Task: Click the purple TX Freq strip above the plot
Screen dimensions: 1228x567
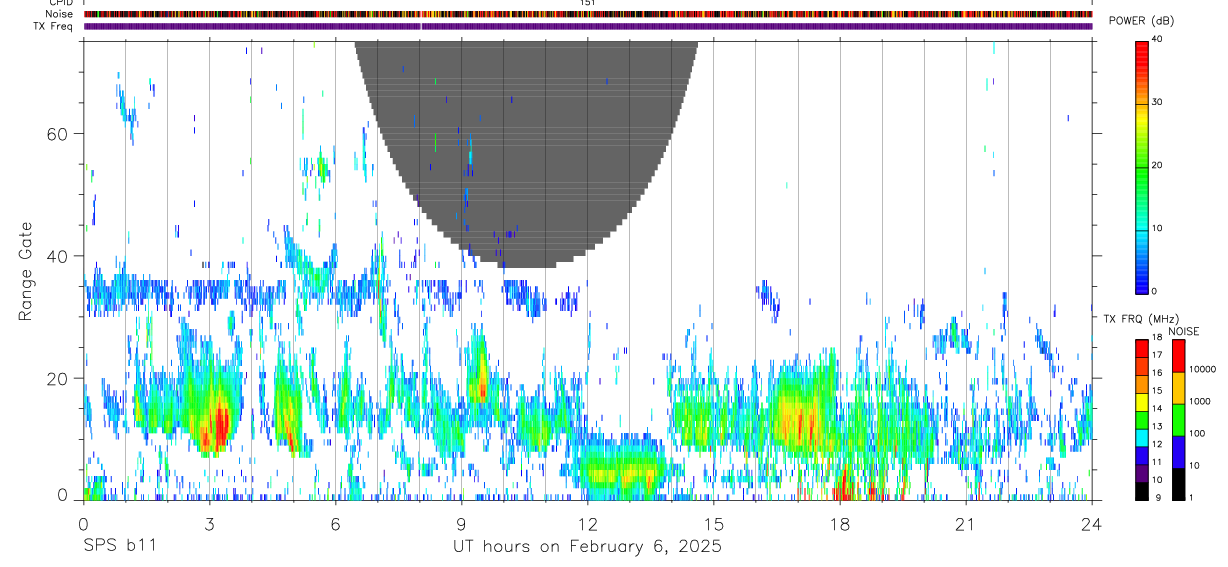Action: tap(587, 26)
